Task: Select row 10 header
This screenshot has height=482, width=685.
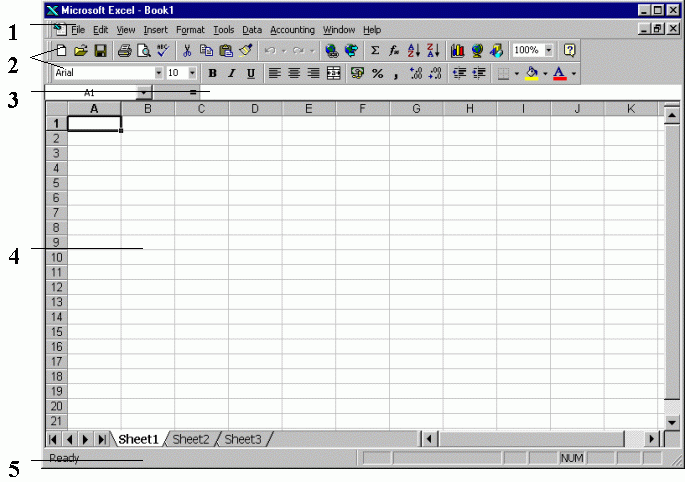Action: (x=56, y=257)
